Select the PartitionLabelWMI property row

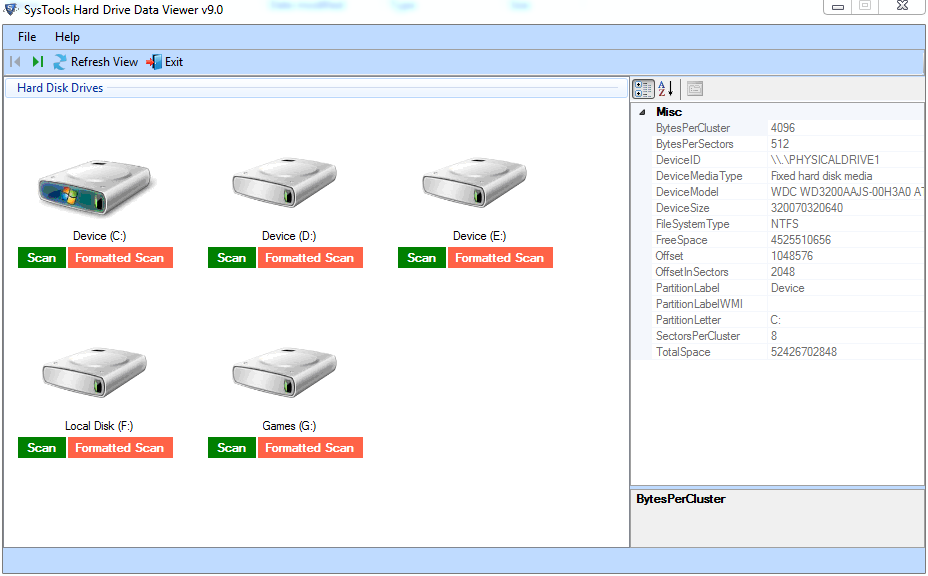(x=787, y=304)
